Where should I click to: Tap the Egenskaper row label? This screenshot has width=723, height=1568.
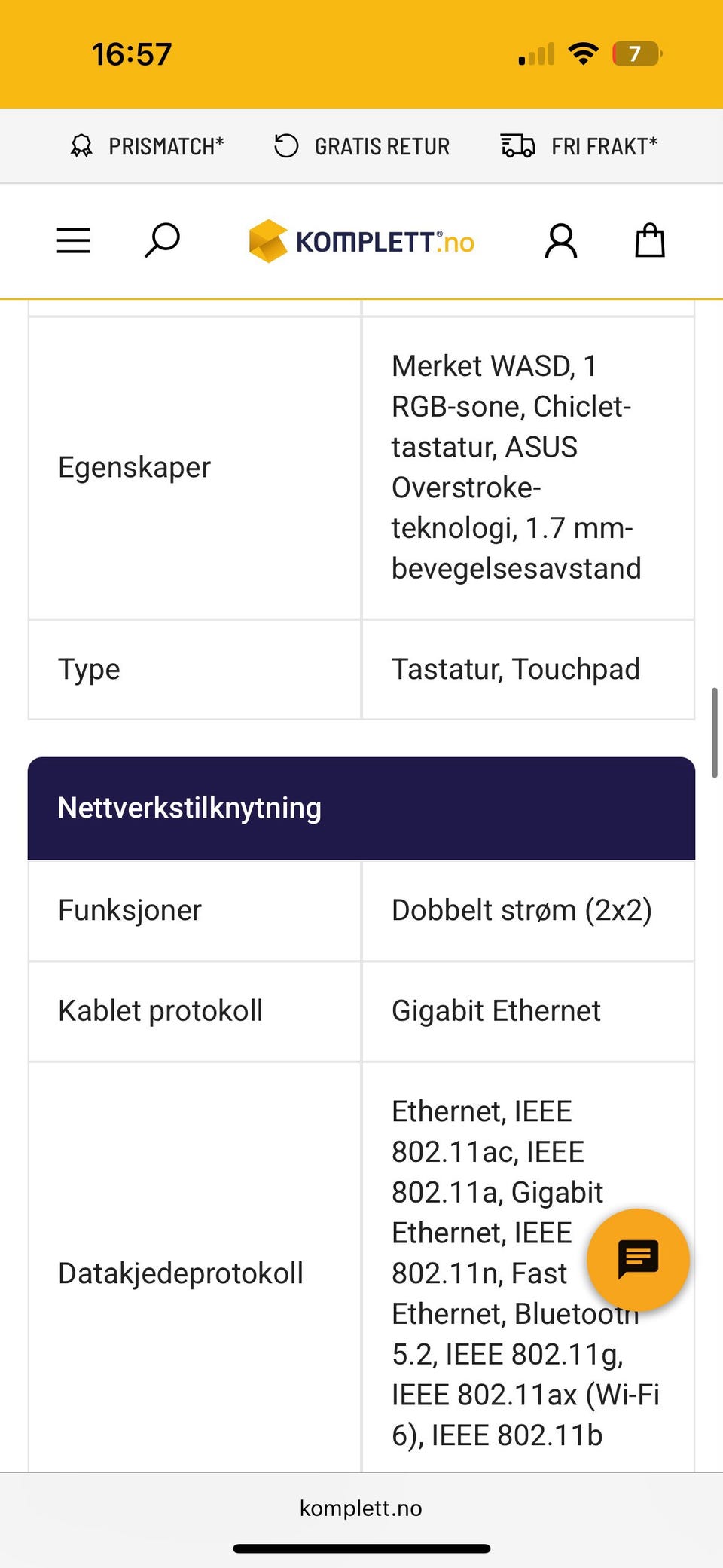pyautogui.click(x=134, y=468)
